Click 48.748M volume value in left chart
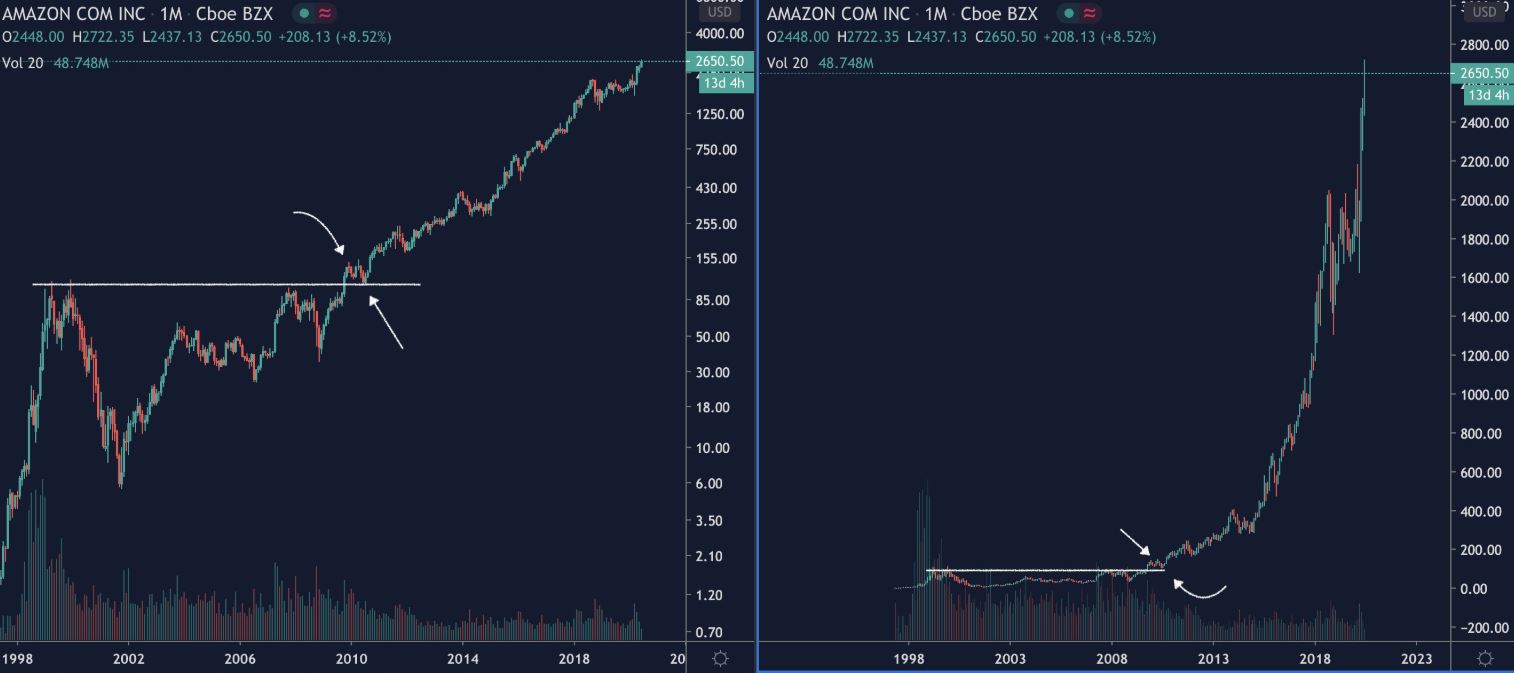 80,62
